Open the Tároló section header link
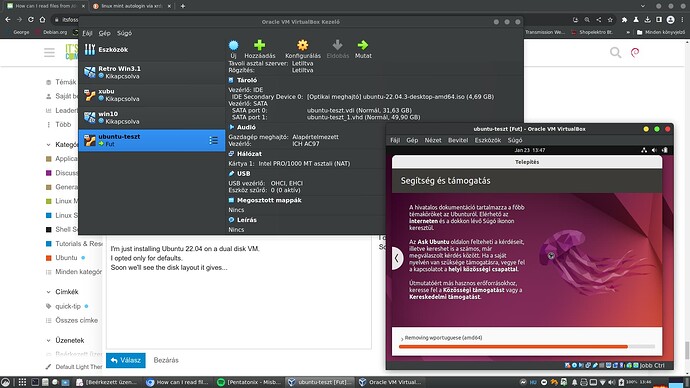690x388 pixels. [x=247, y=80]
